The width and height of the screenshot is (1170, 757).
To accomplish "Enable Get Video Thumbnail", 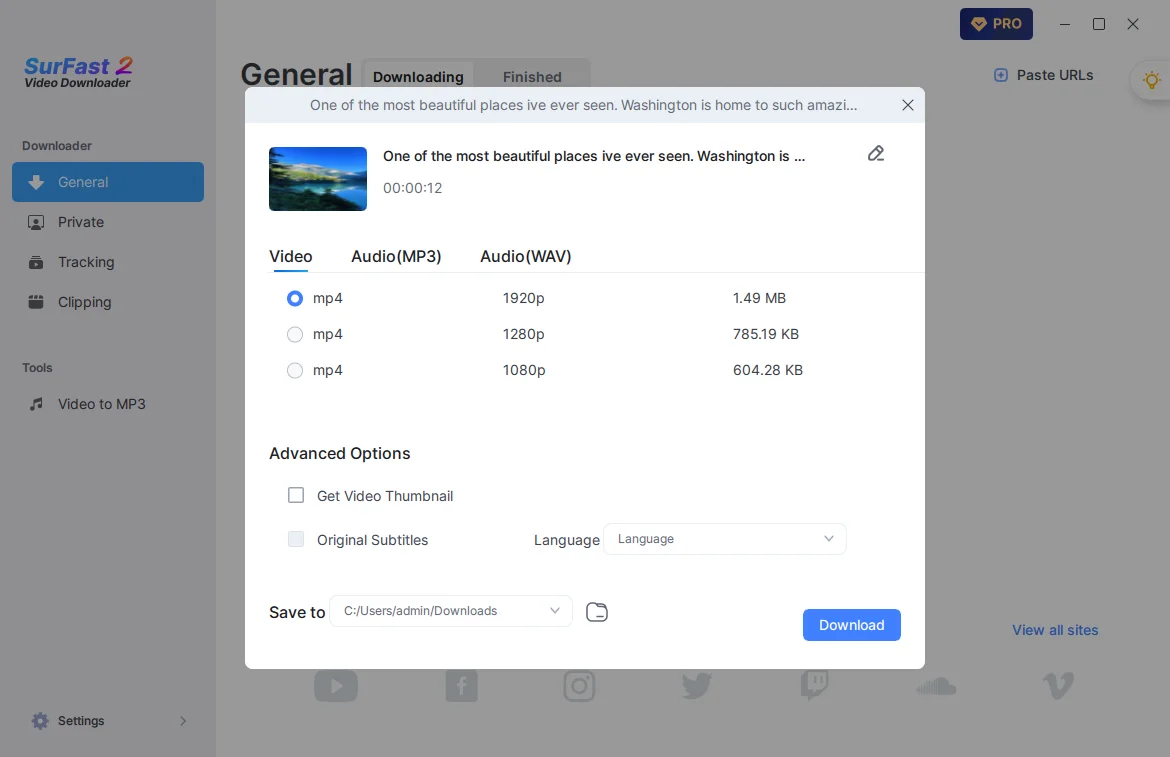I will [296, 494].
